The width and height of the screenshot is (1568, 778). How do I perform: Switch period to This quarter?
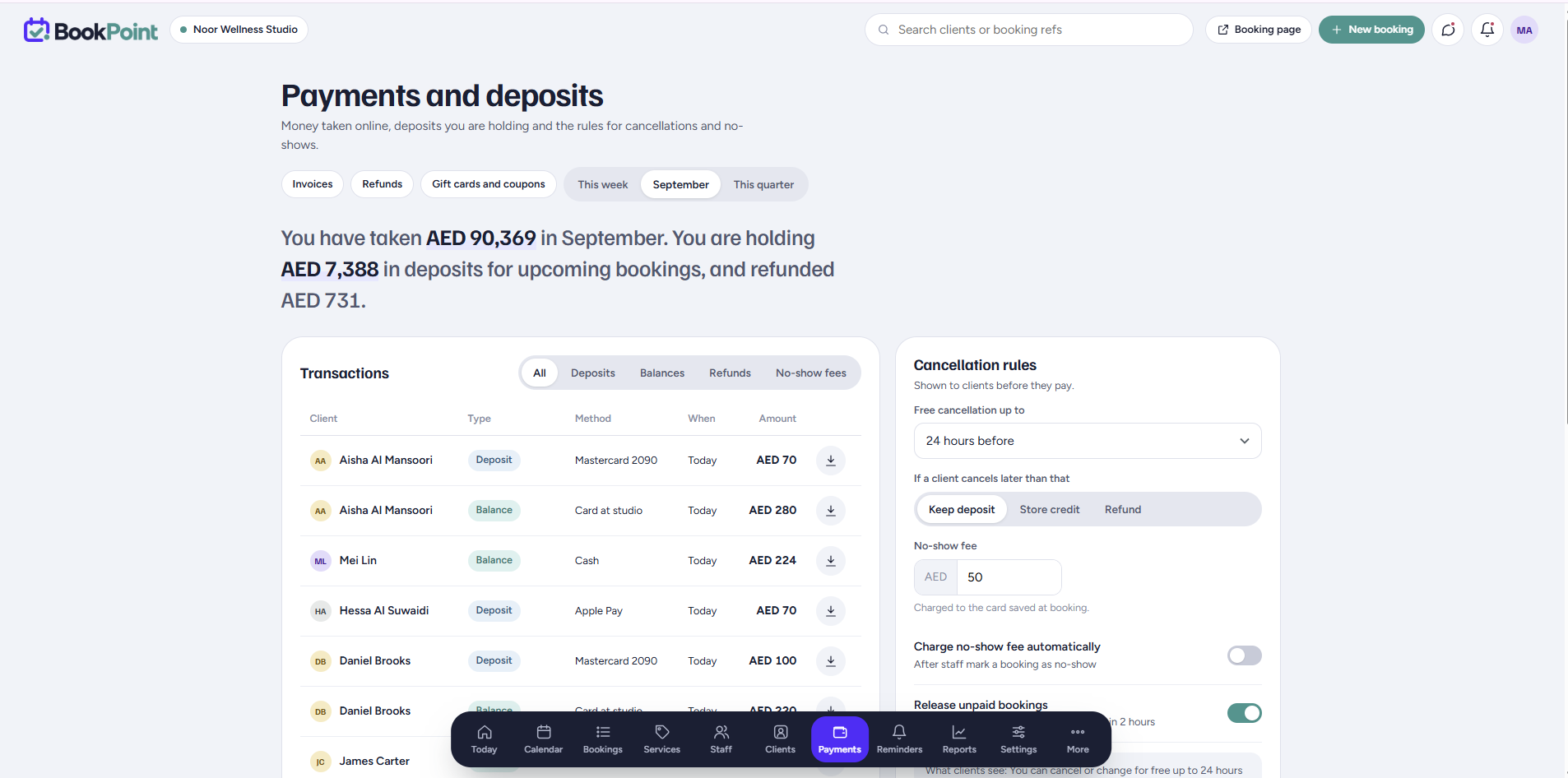click(763, 185)
